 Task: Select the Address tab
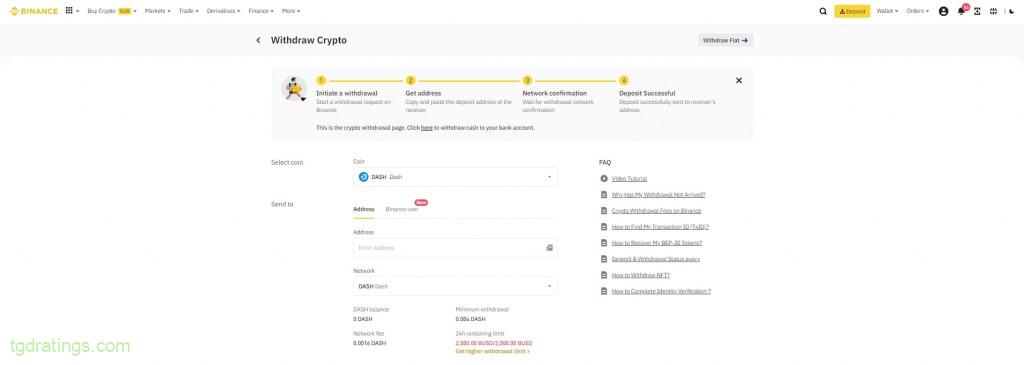(364, 210)
